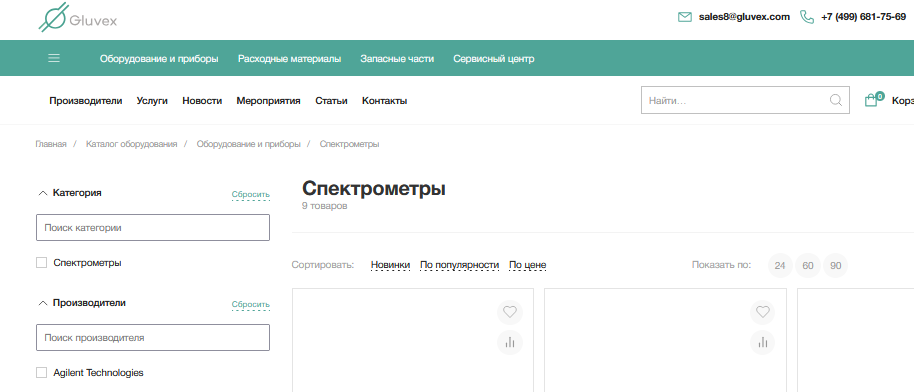The image size is (914, 392).
Task: Compare first product with chart icon
Action: [510, 342]
